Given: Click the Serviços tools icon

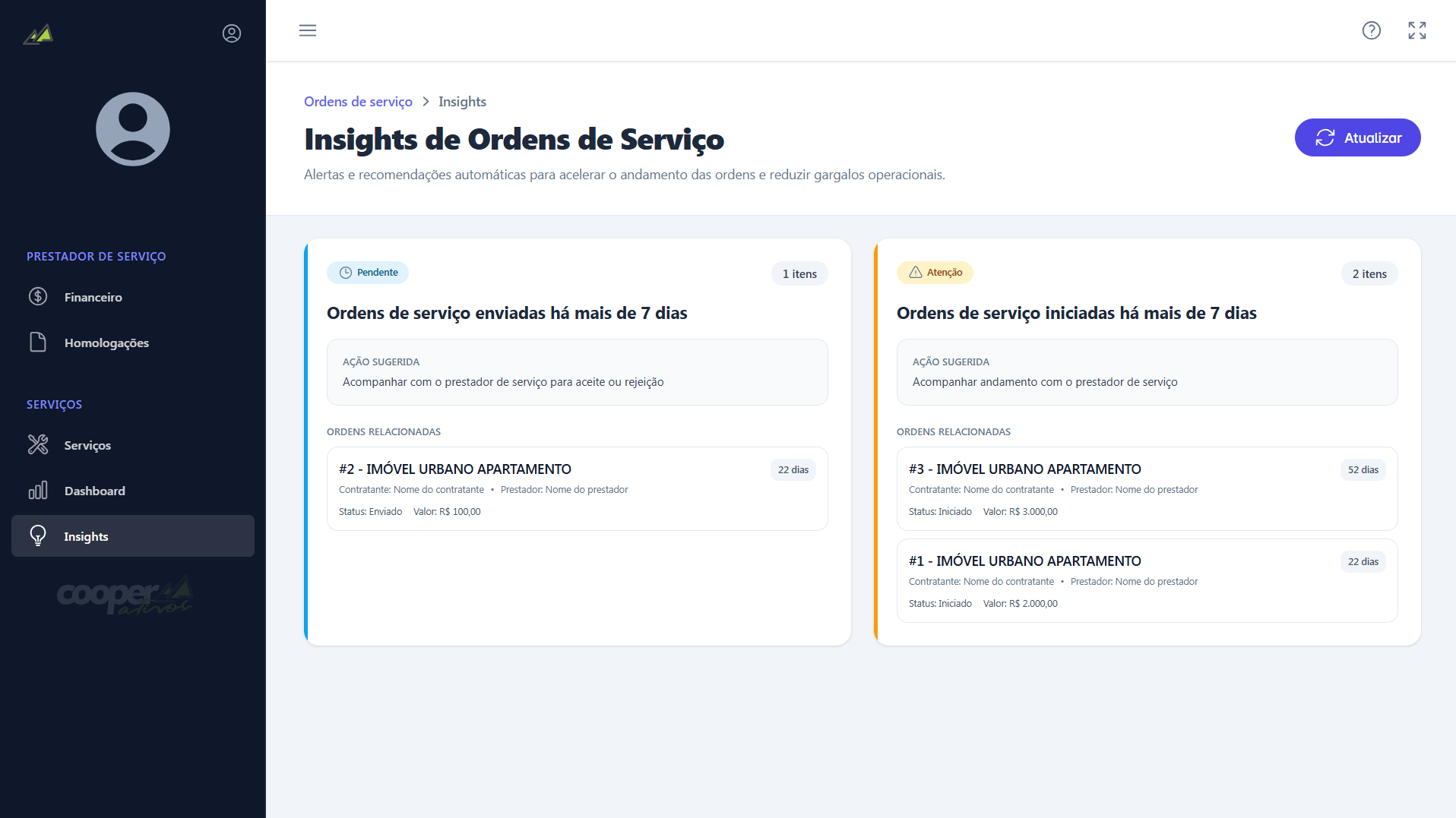Looking at the screenshot, I should click(x=38, y=444).
